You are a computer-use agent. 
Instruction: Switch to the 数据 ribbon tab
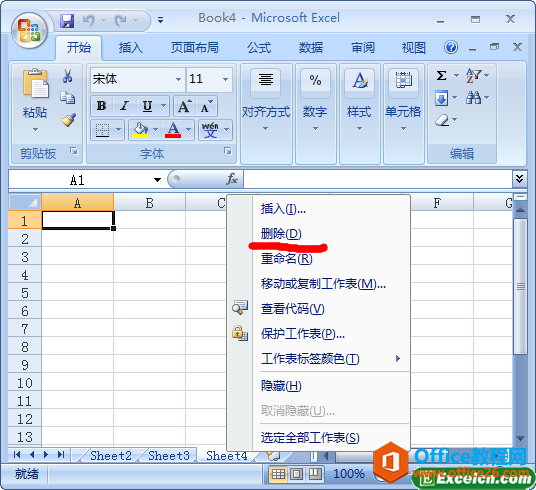pyautogui.click(x=311, y=48)
